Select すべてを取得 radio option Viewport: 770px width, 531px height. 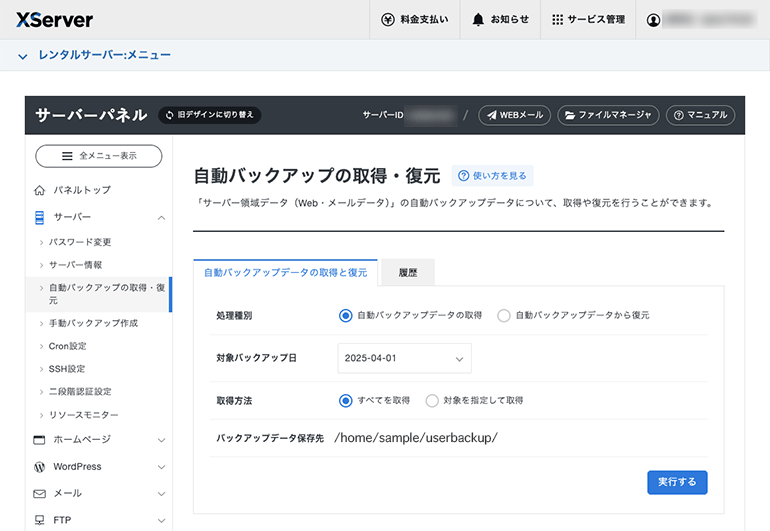tap(346, 401)
